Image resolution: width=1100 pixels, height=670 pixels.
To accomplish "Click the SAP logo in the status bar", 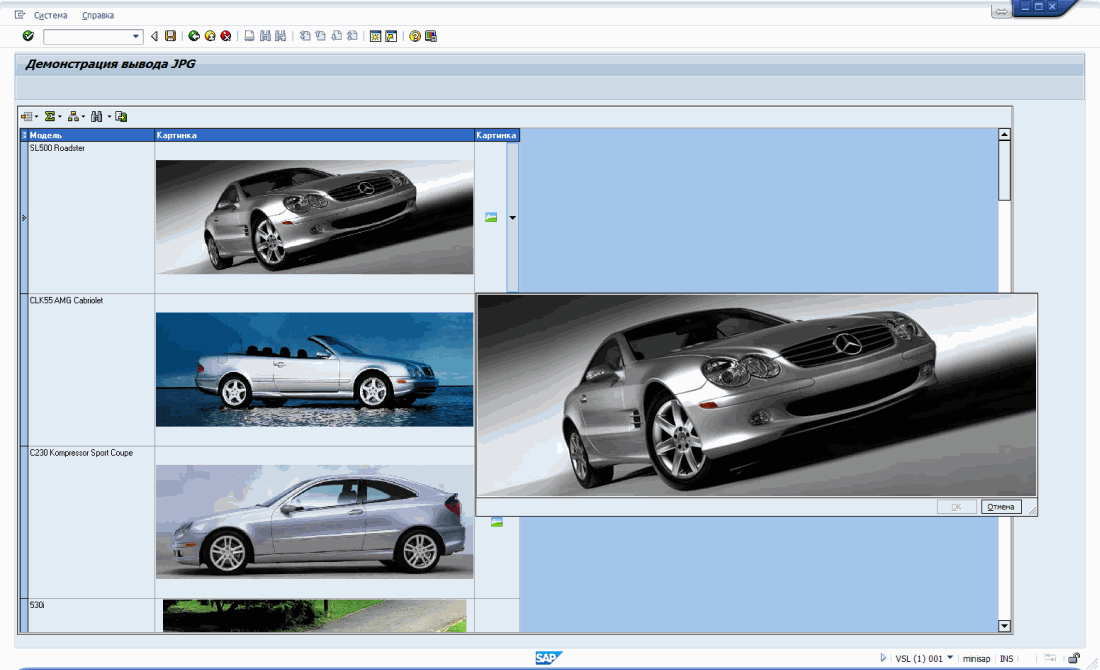I will [x=548, y=657].
